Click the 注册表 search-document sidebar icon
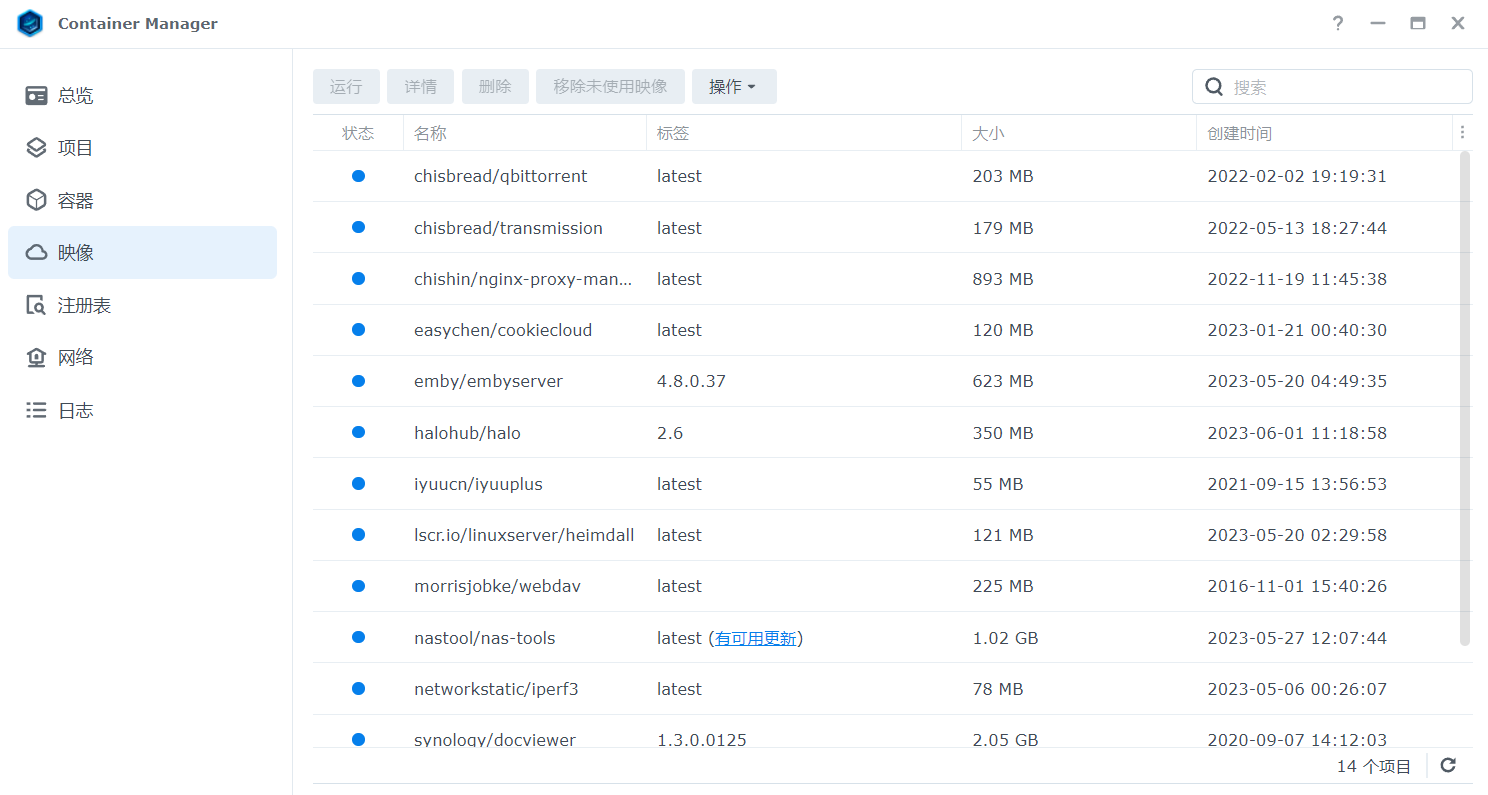Image resolution: width=1488 pixels, height=795 pixels. (x=36, y=305)
